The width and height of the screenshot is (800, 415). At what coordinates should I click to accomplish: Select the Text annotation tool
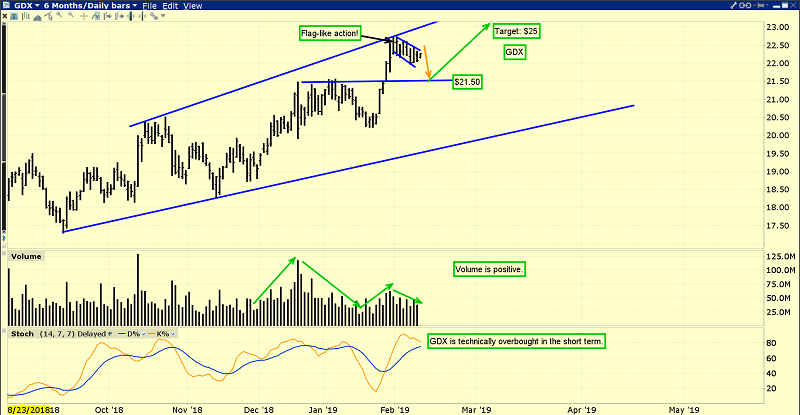click(14, 16)
